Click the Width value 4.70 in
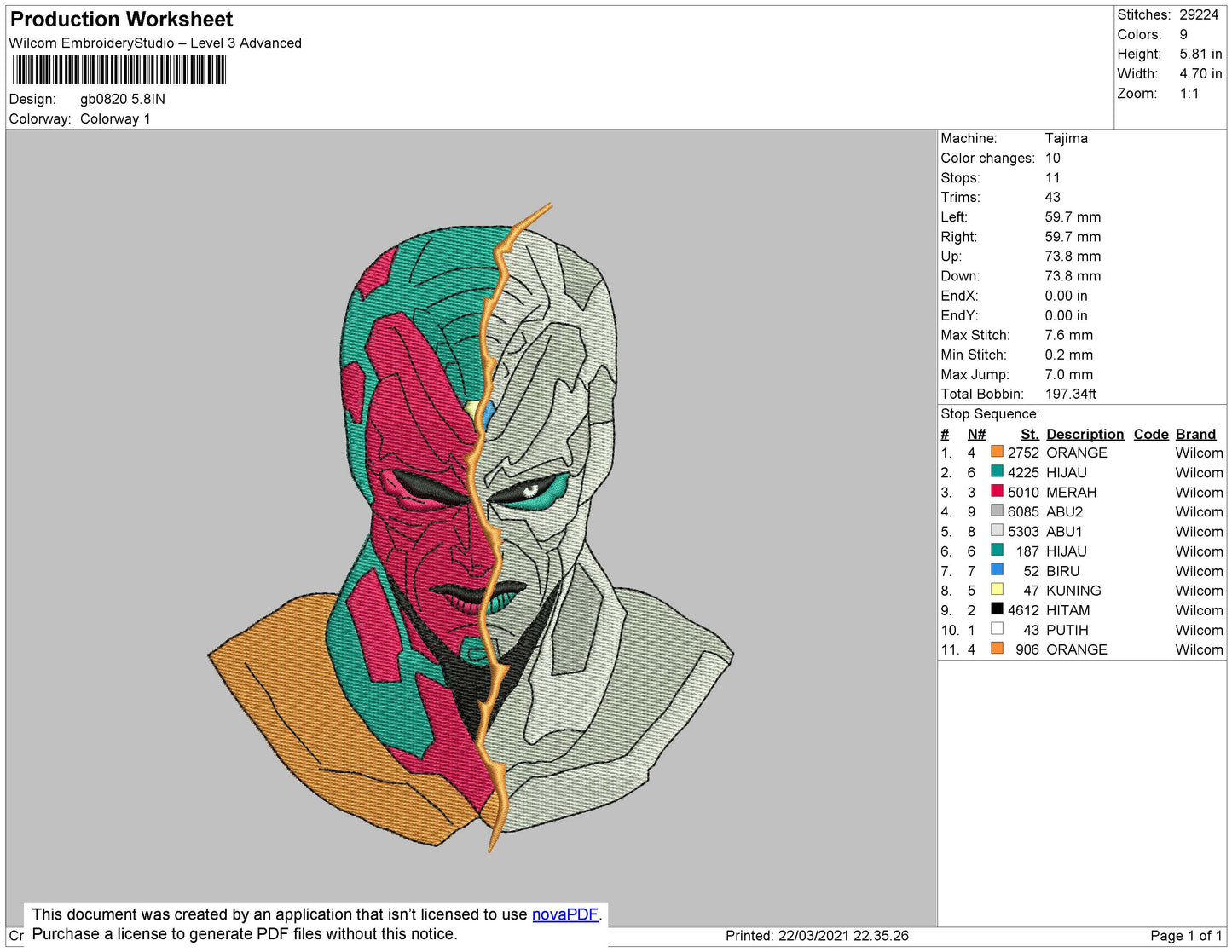The height and width of the screenshot is (952, 1232). [x=1200, y=73]
